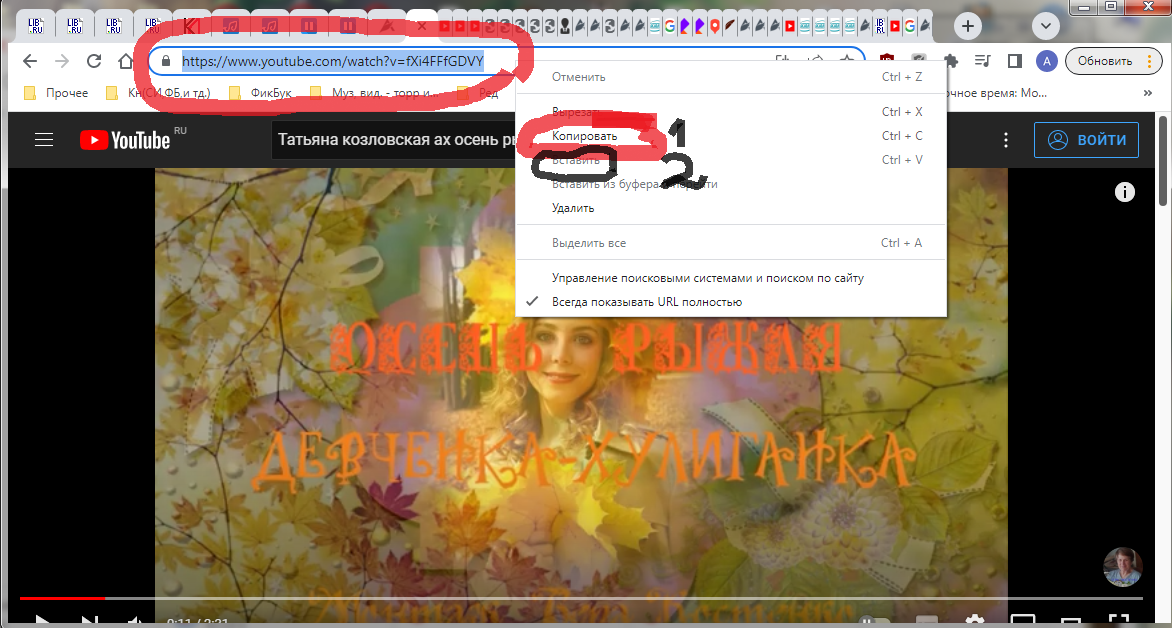Toggle the browser side panel icon

(x=1014, y=61)
